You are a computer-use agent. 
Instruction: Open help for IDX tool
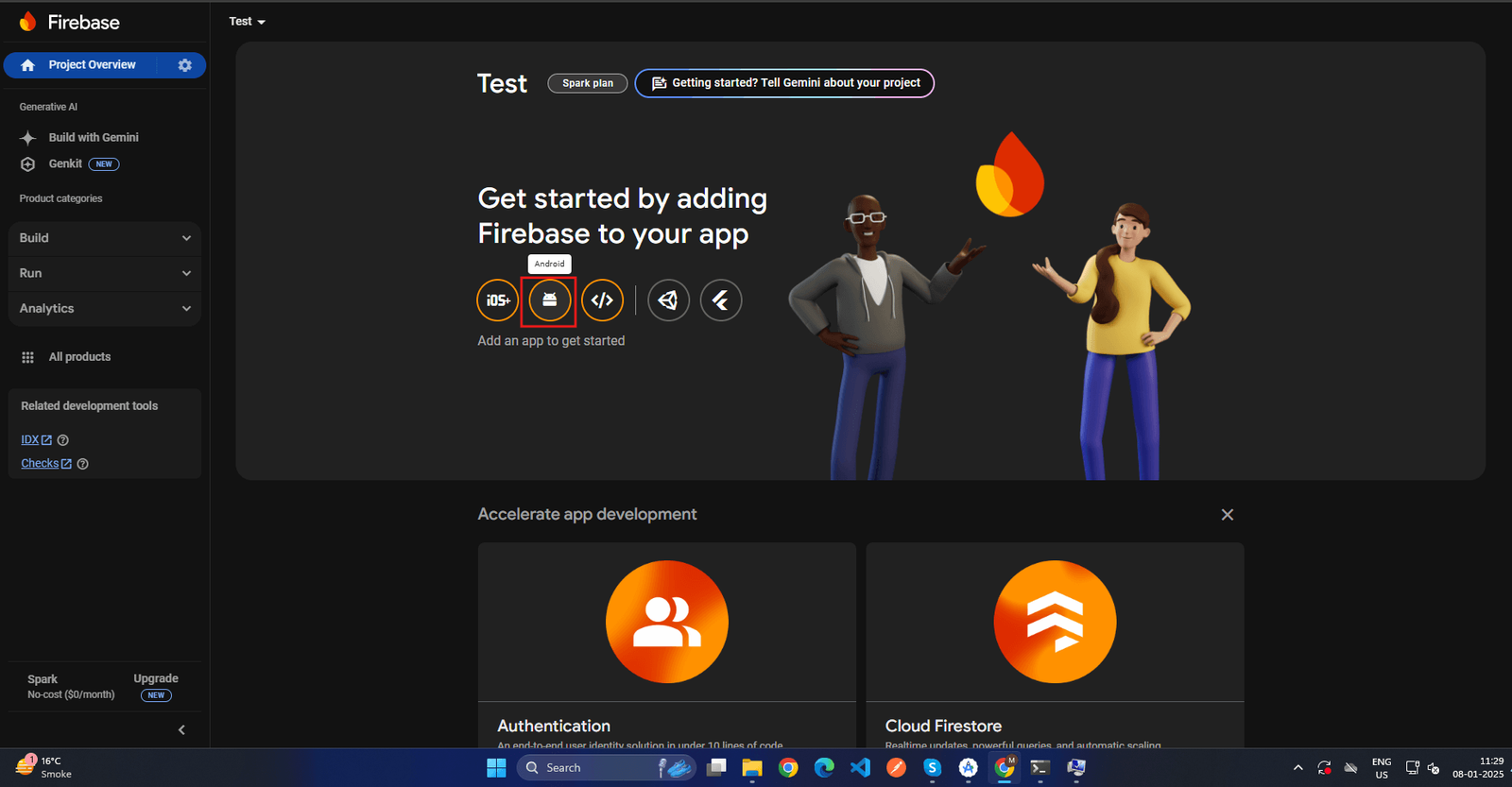click(63, 440)
